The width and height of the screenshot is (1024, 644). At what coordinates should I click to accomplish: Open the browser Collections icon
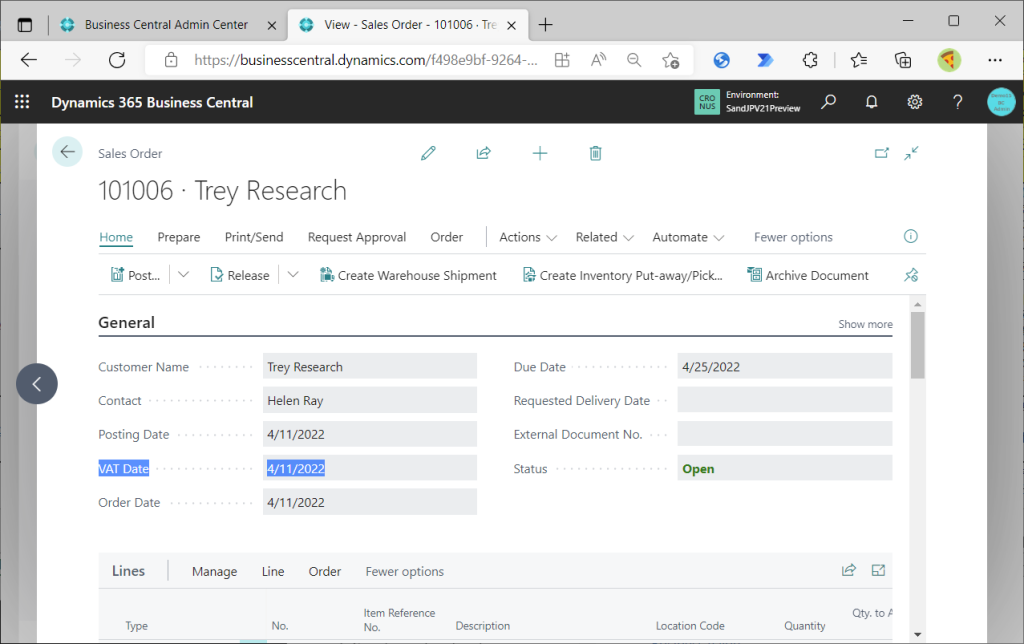click(903, 60)
